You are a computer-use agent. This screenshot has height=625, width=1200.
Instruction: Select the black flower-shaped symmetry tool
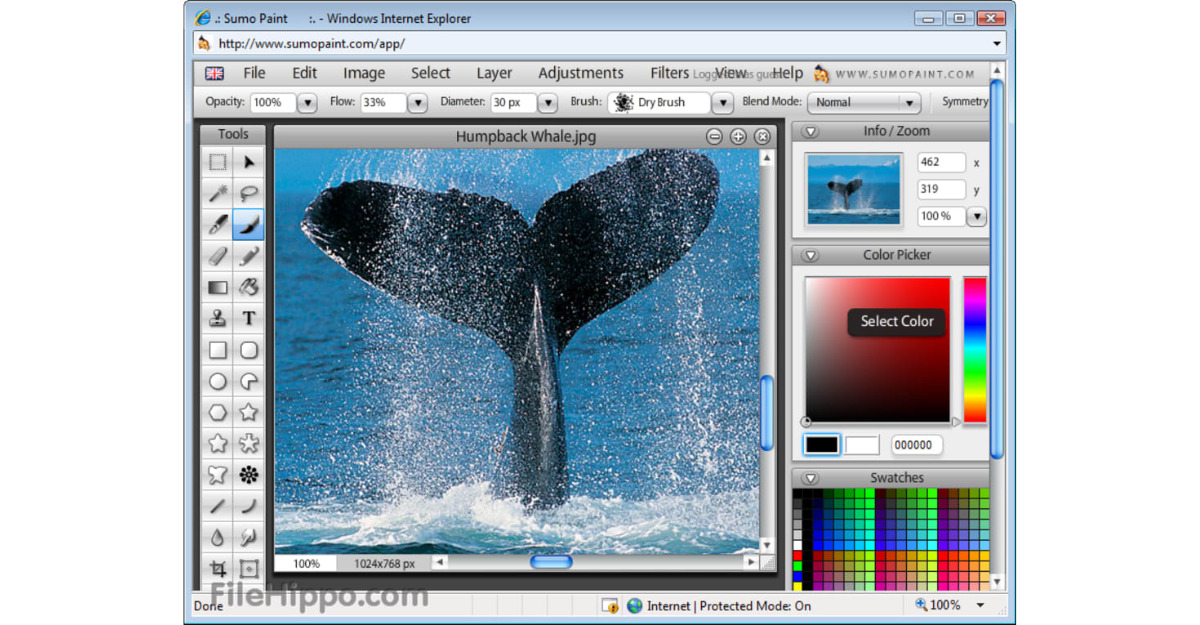pos(249,474)
